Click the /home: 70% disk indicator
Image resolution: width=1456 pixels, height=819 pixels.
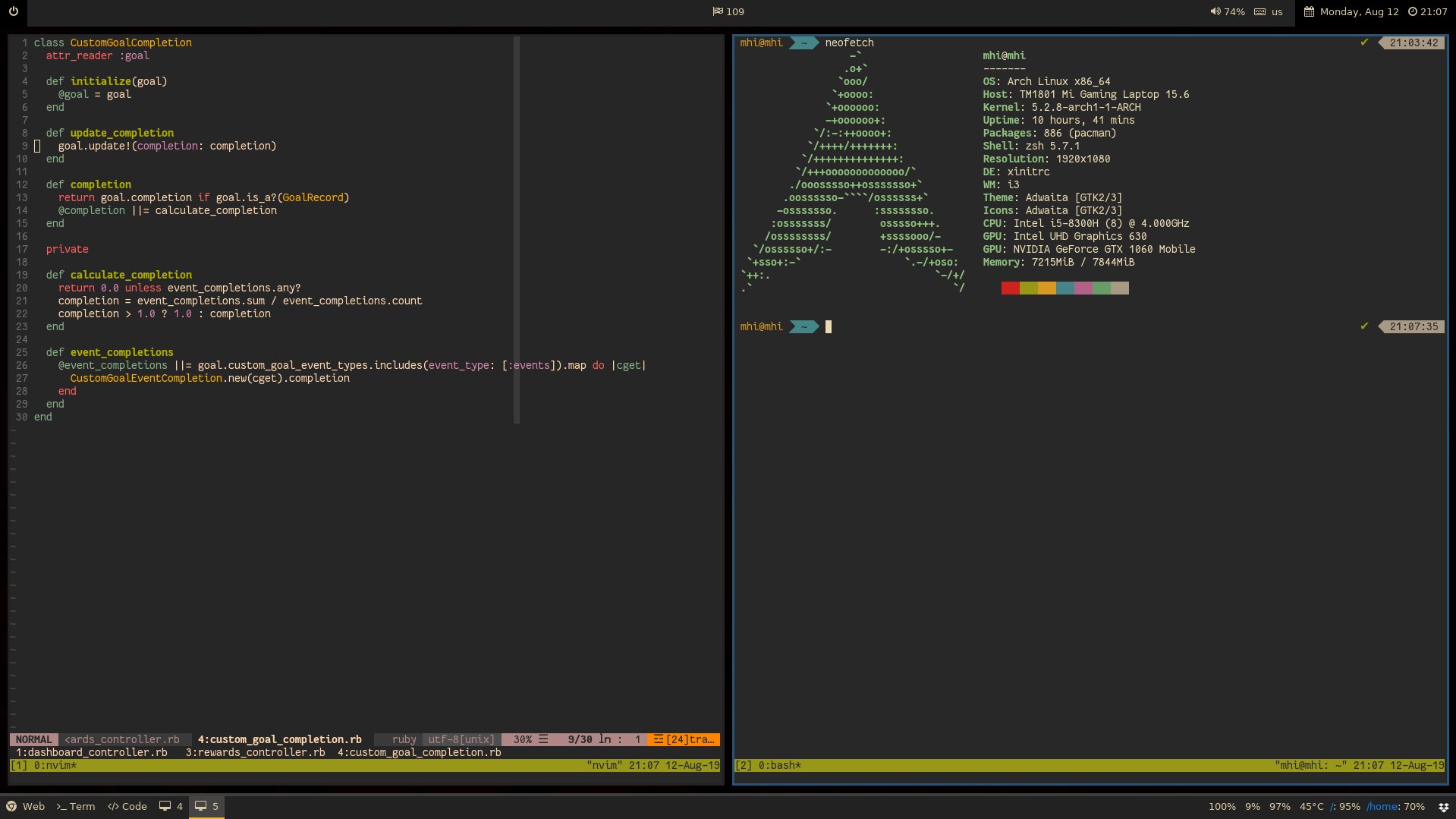[x=1395, y=807]
